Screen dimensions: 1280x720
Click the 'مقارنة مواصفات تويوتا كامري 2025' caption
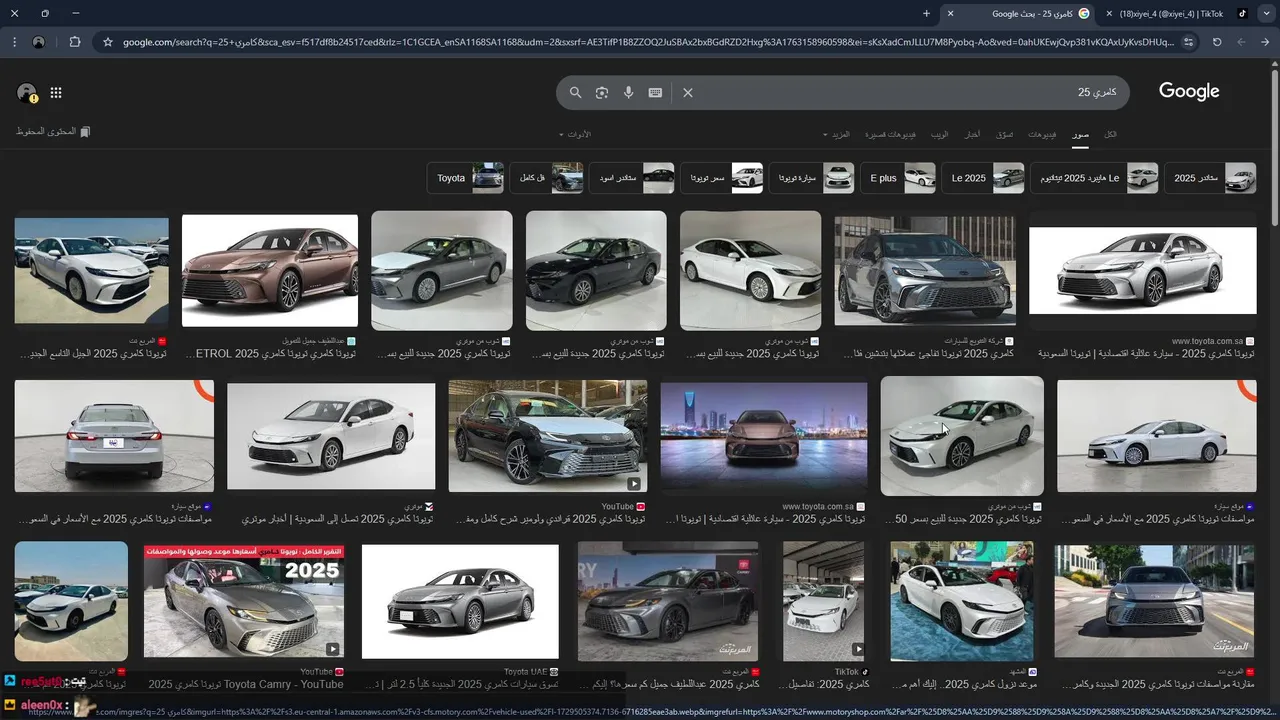tap(1159, 685)
